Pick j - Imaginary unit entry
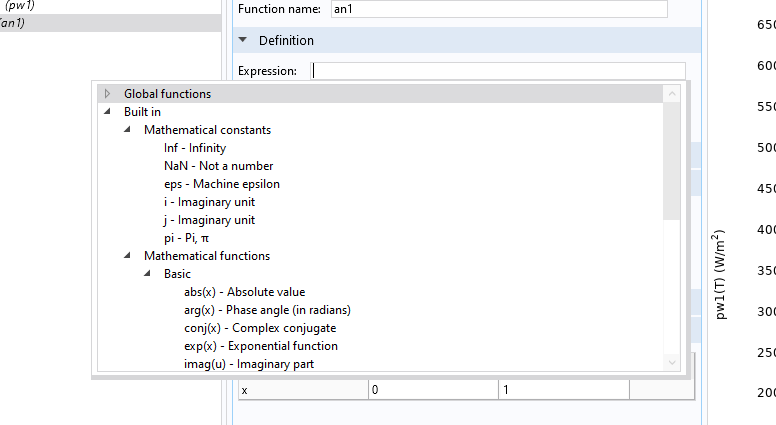Image resolution: width=776 pixels, height=425 pixels. (x=209, y=220)
